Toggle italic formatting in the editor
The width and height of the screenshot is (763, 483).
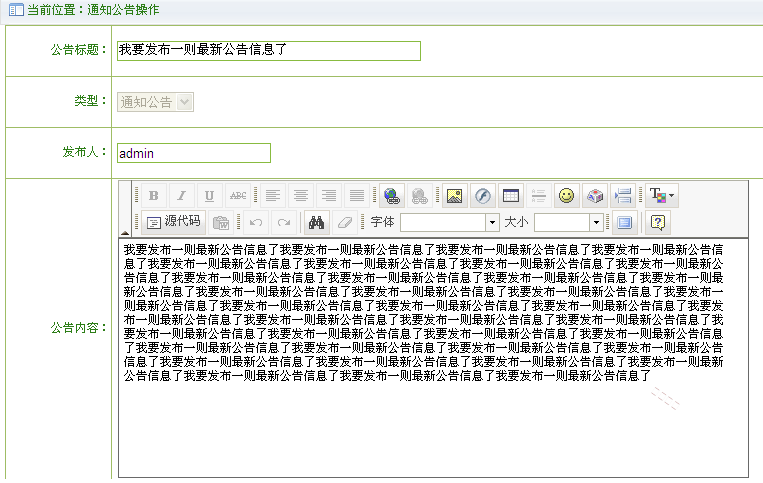click(182, 196)
